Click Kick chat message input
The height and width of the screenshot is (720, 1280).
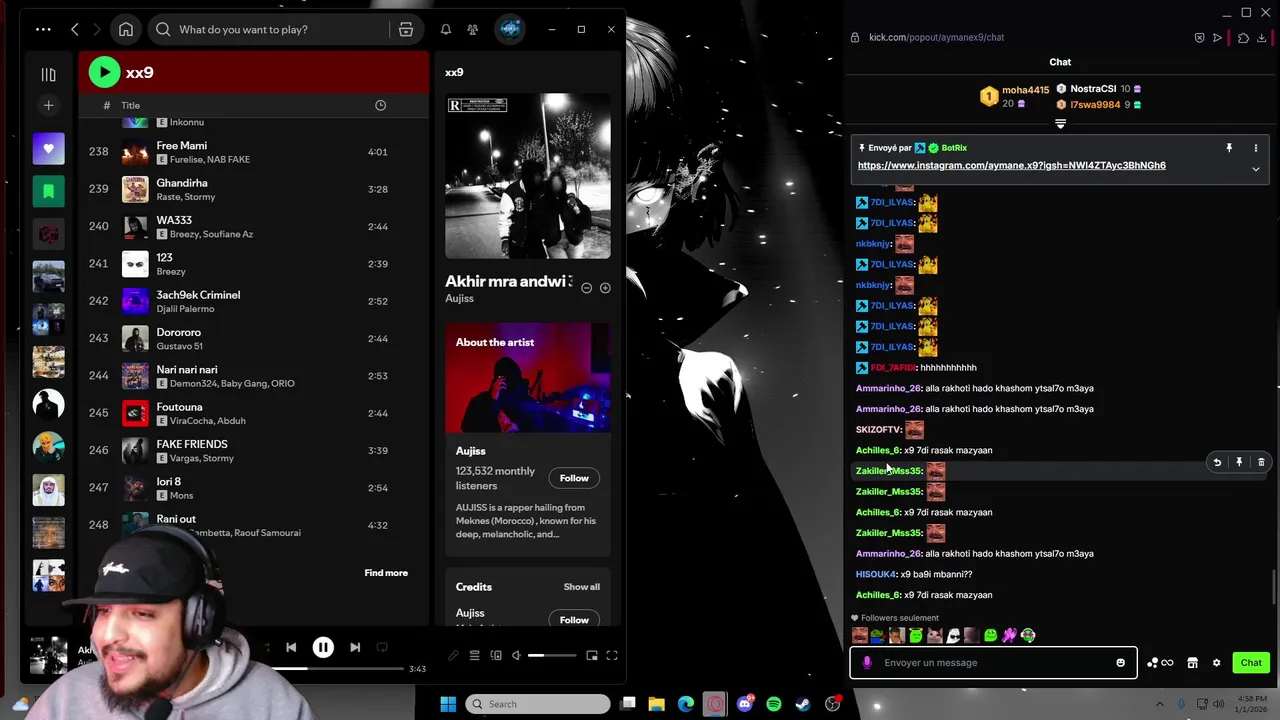[993, 662]
